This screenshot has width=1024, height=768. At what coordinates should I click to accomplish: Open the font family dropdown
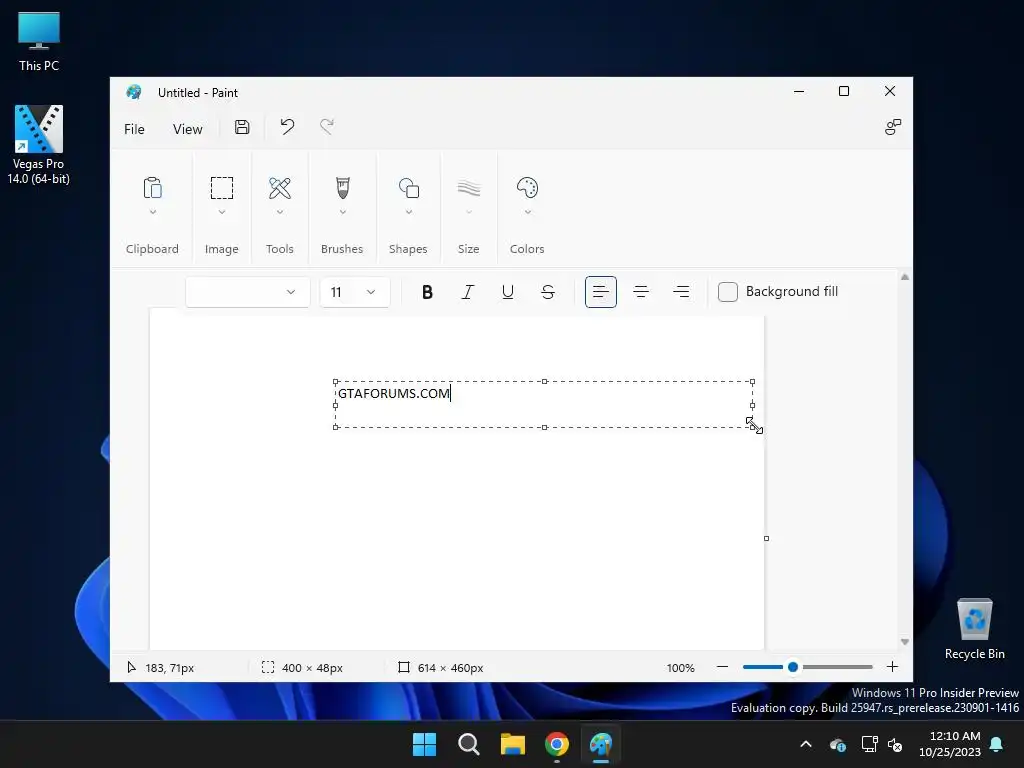coord(248,292)
